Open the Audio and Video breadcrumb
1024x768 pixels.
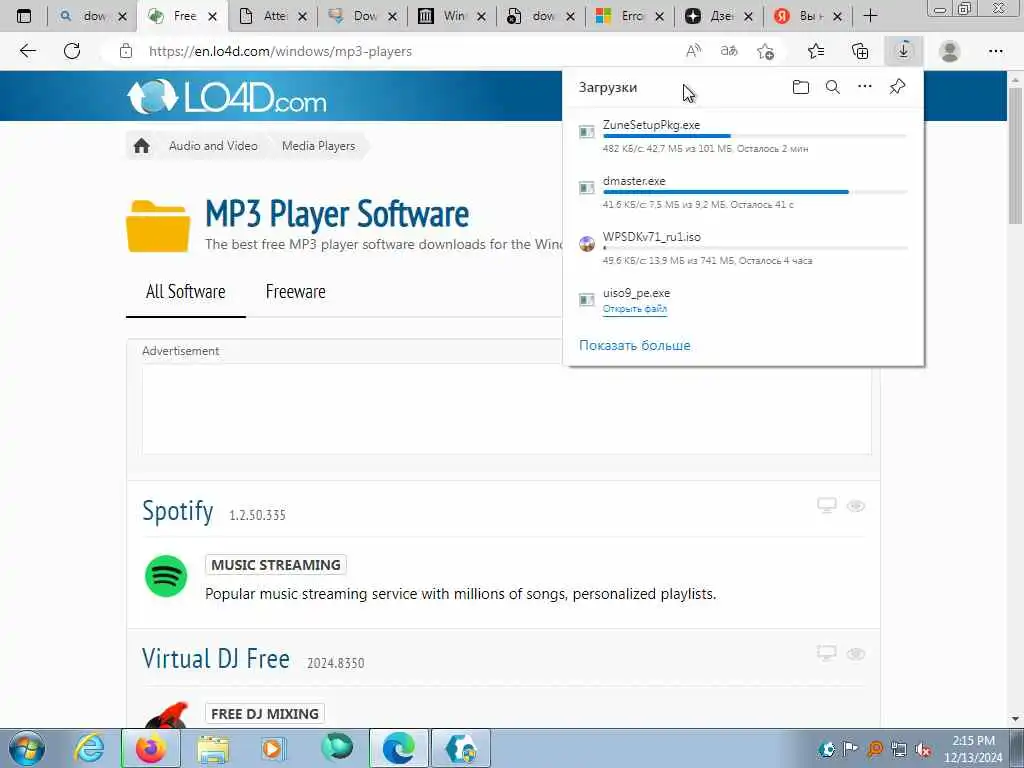(x=213, y=146)
